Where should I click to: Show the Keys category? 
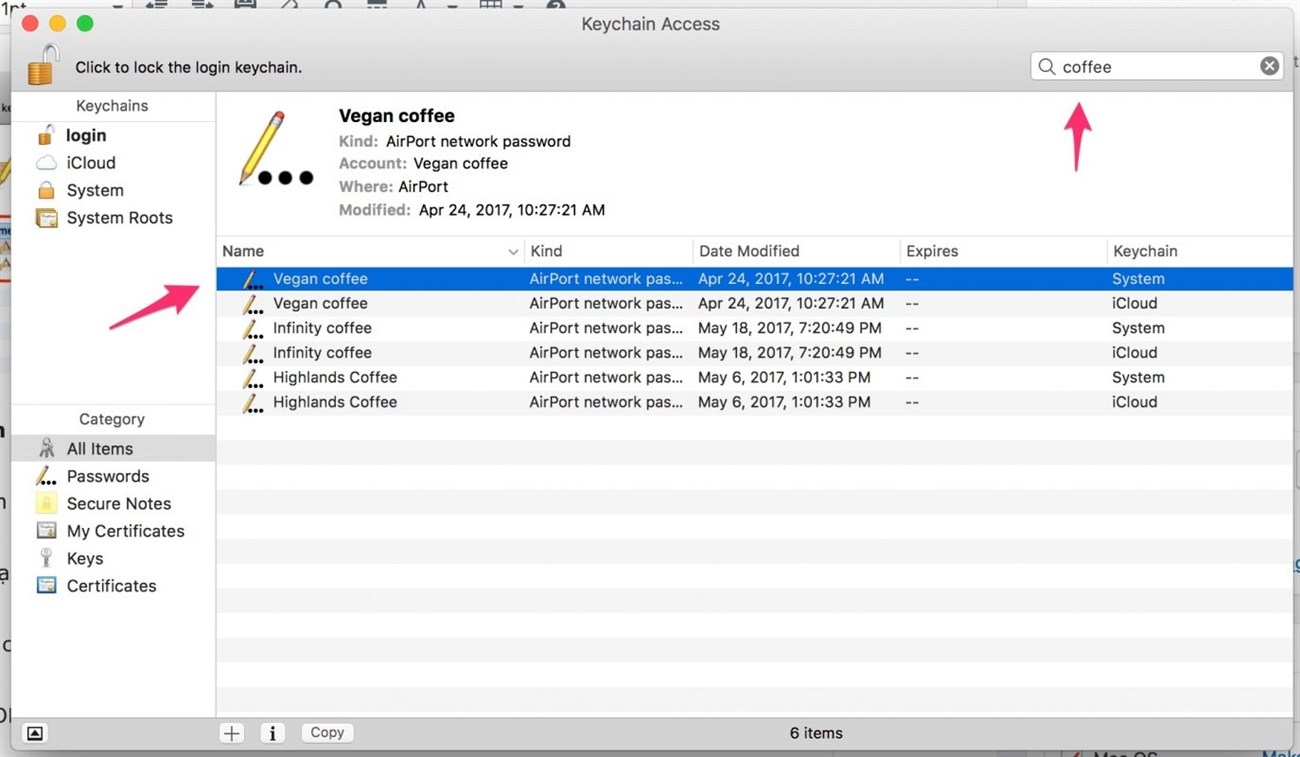(x=84, y=559)
